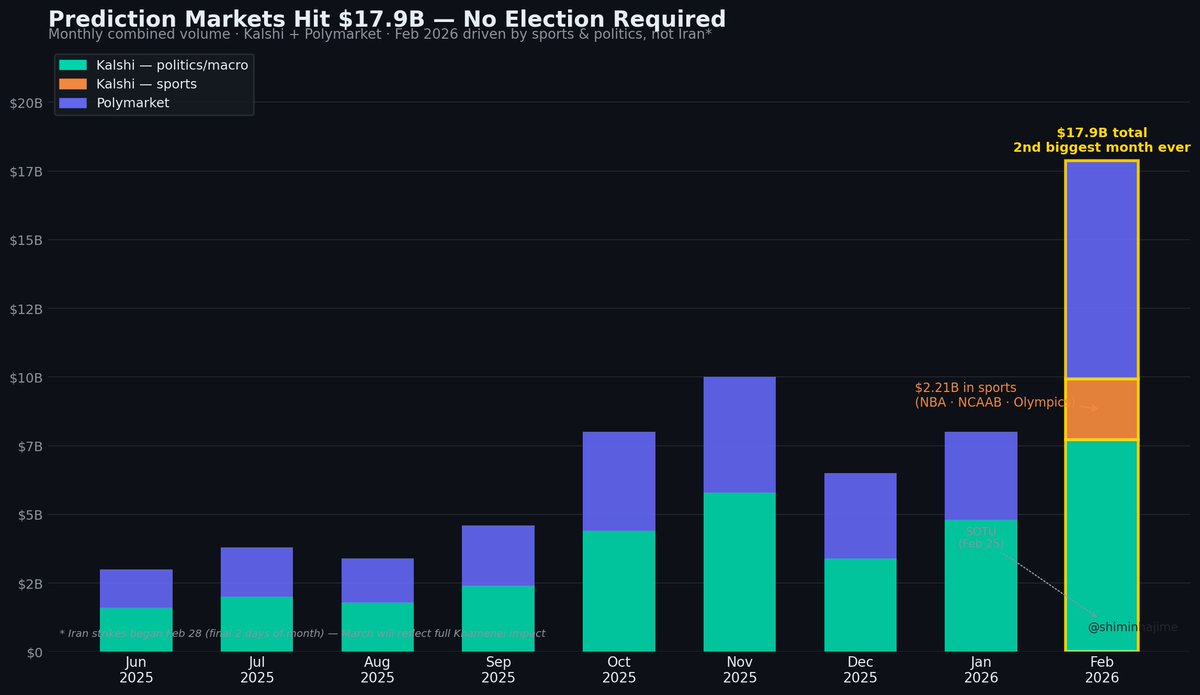Click the teal Kalshi segment of Oct 2025 bar
The height and width of the screenshot is (695, 1200).
[619, 591]
